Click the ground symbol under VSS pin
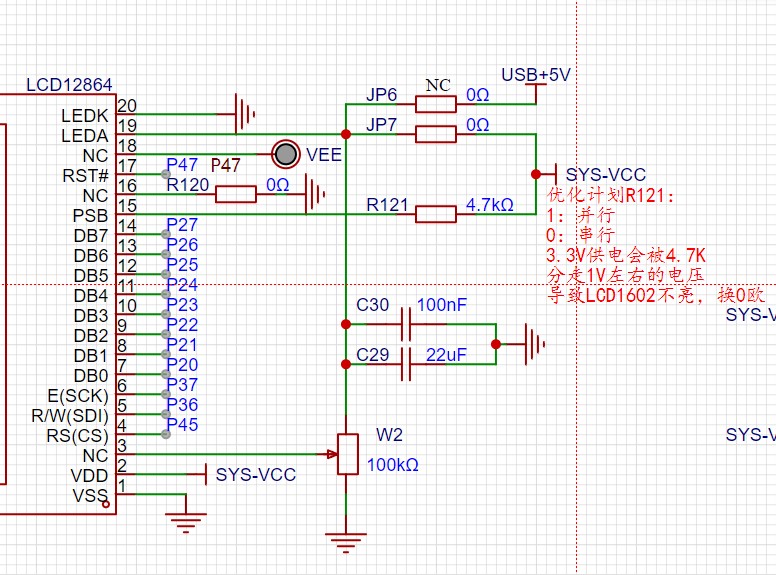Viewport: 776px width, 575px height. [x=186, y=523]
